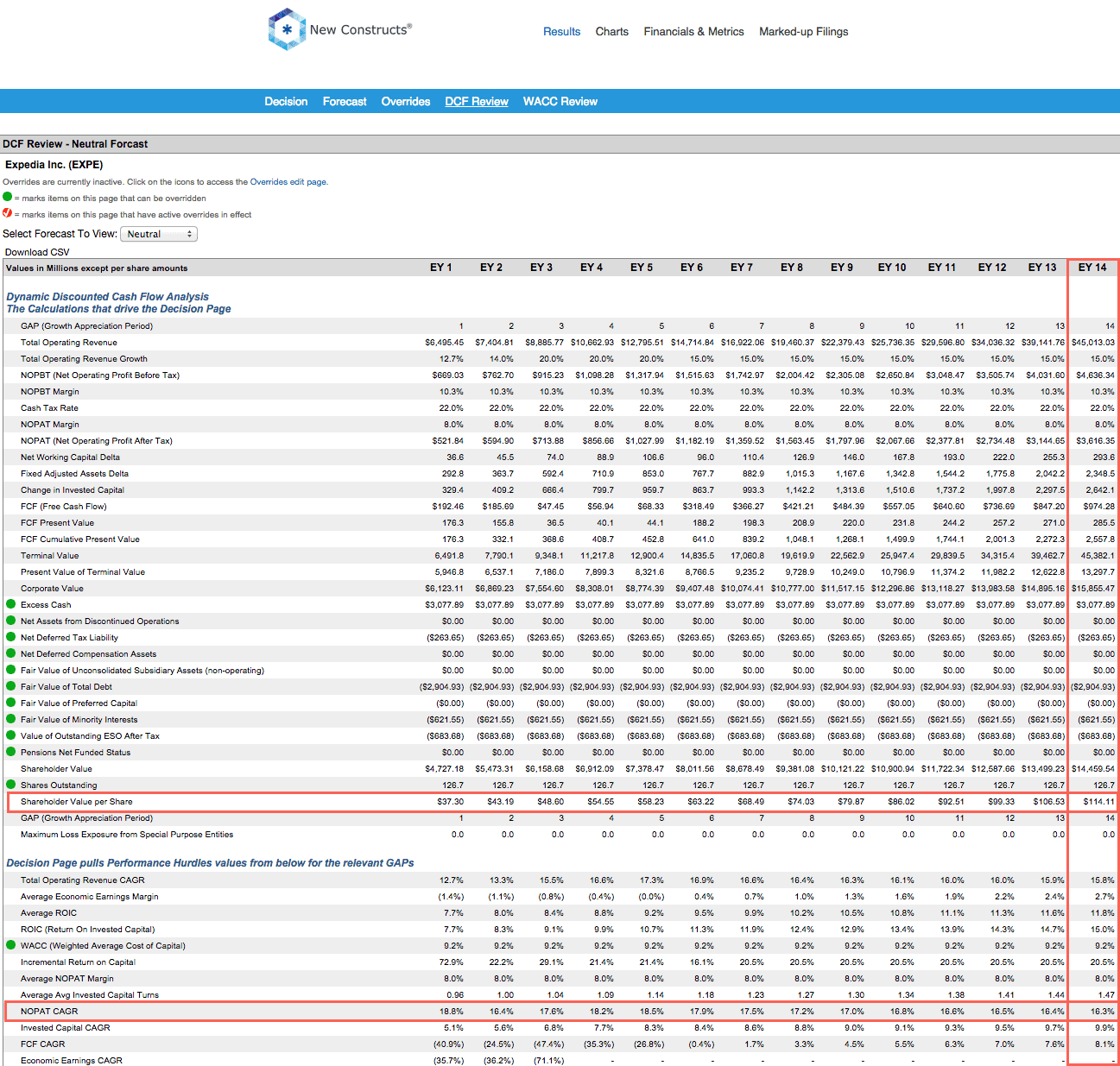Click the red legend icon for active overrides
Image resolution: width=1120 pixels, height=1066 pixels.
8,213
